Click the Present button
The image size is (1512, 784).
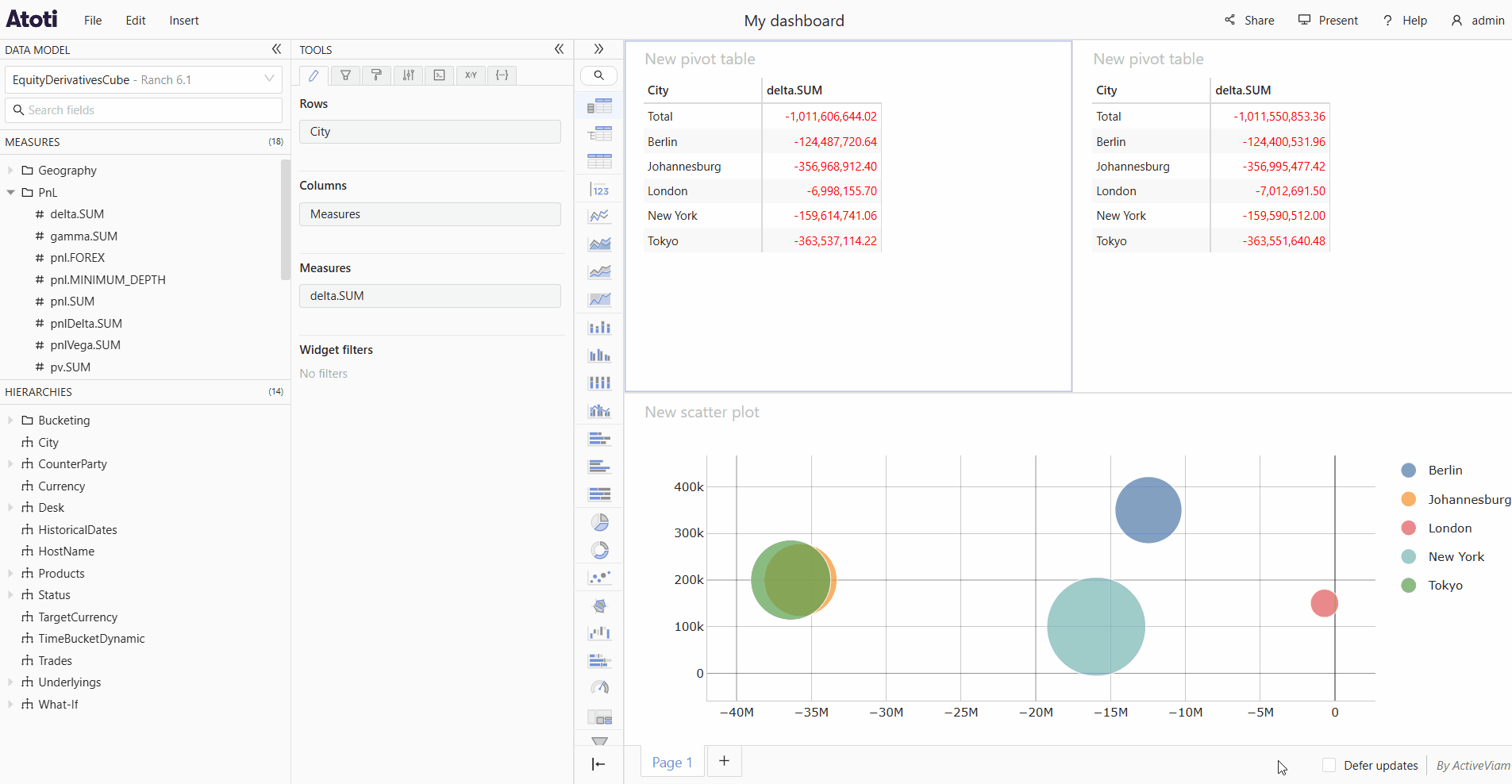[1329, 21]
